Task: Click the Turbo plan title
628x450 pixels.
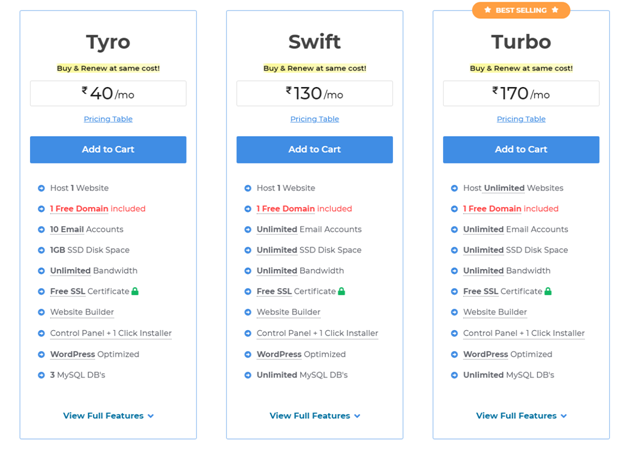Action: tap(521, 42)
